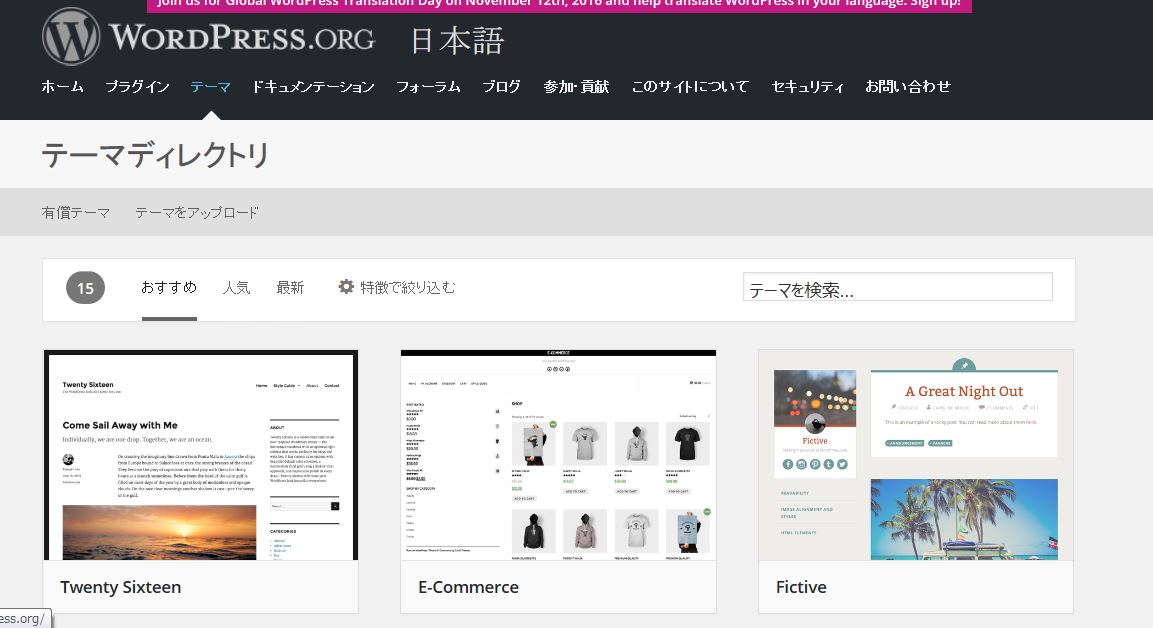
Task: Visit the ブログ navigation link
Action: [501, 87]
